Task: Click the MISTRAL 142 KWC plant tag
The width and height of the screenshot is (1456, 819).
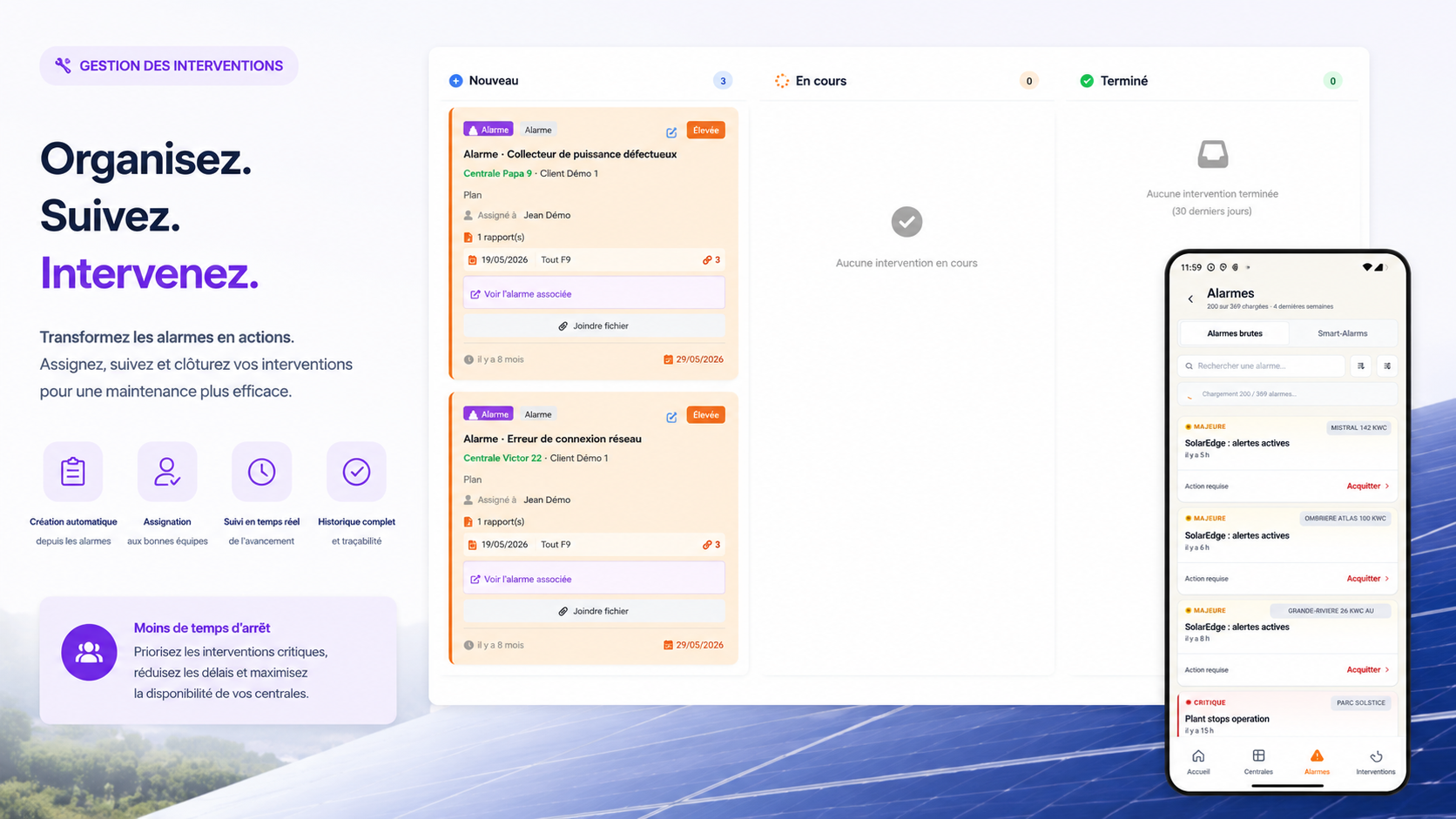Action: (1358, 427)
